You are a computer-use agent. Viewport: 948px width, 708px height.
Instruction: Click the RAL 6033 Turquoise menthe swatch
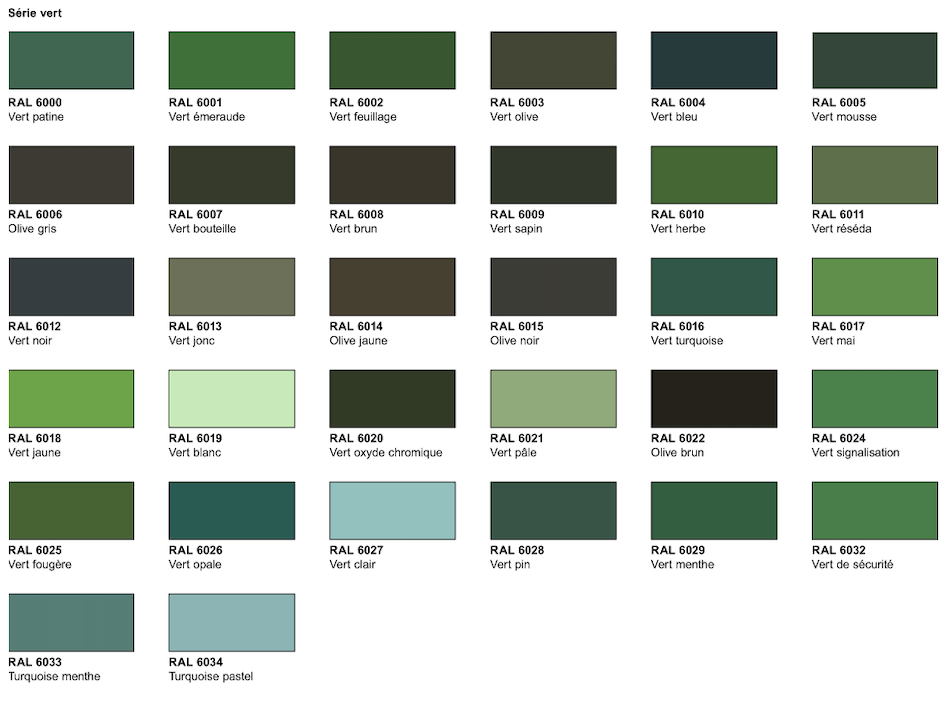(71, 622)
